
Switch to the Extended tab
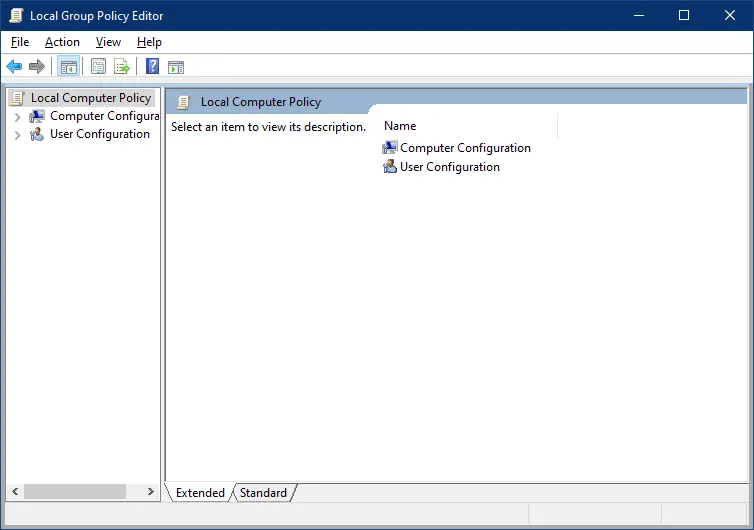click(200, 493)
